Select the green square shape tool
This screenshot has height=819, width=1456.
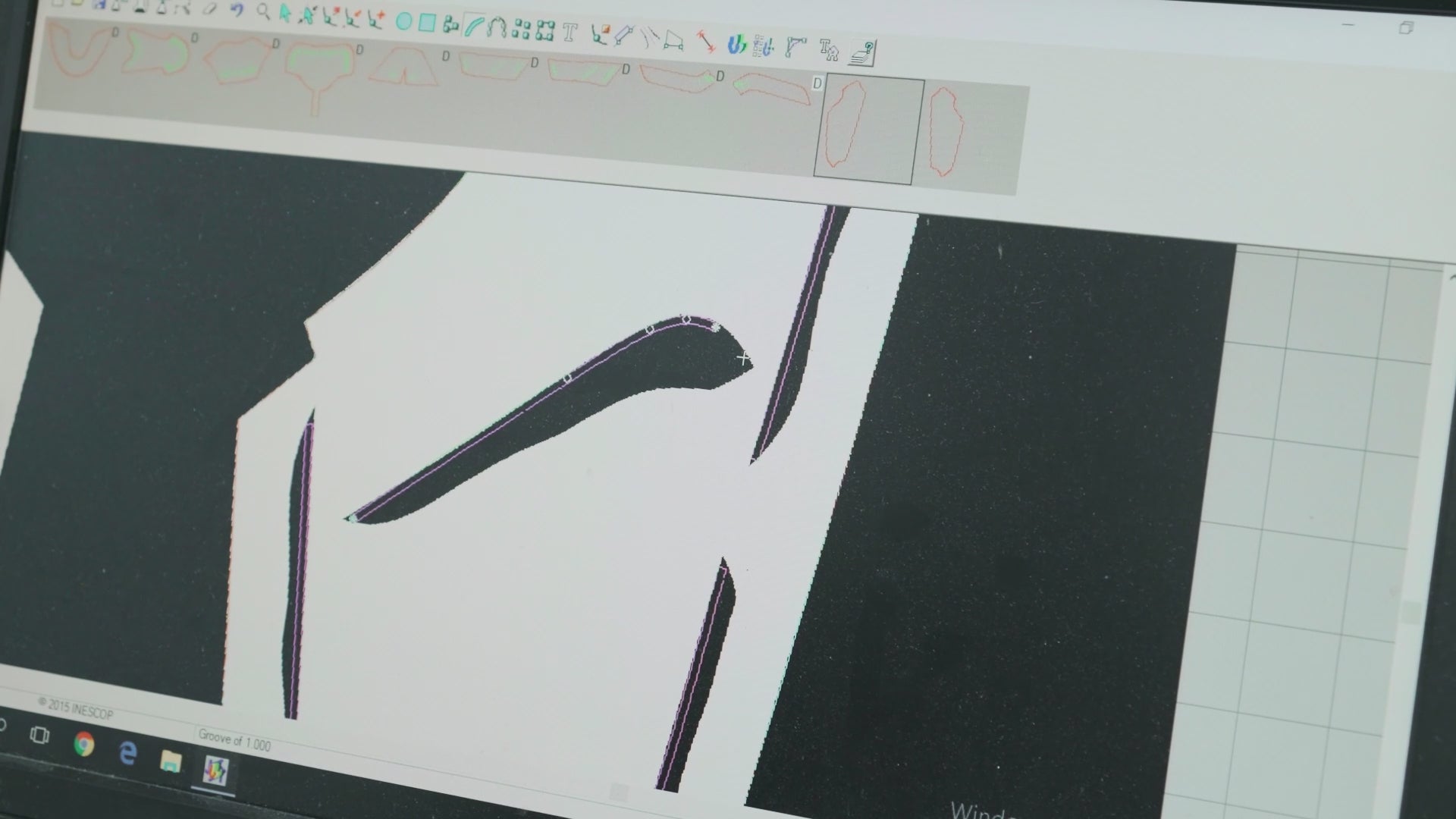[x=427, y=24]
